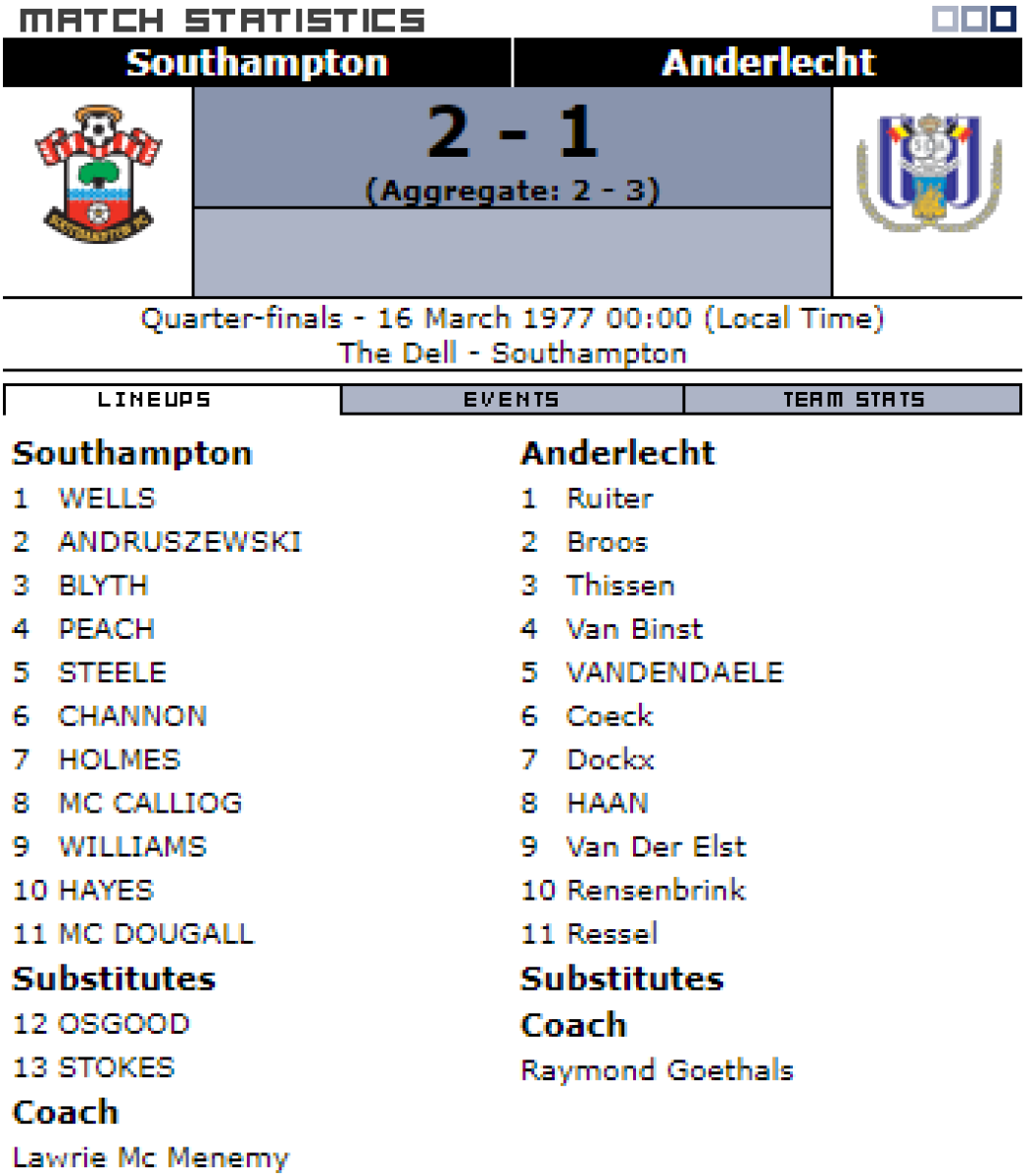Click the leftmost square icon in header
This screenshot has height=1176, width=1031.
tap(943, 19)
